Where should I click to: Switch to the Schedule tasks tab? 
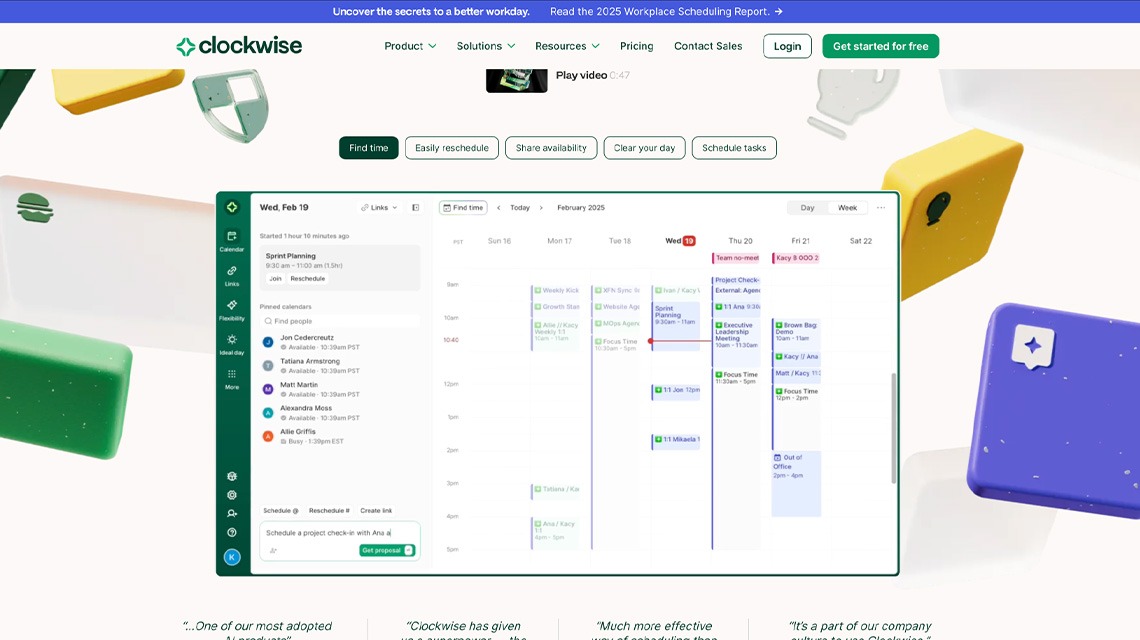pos(734,147)
